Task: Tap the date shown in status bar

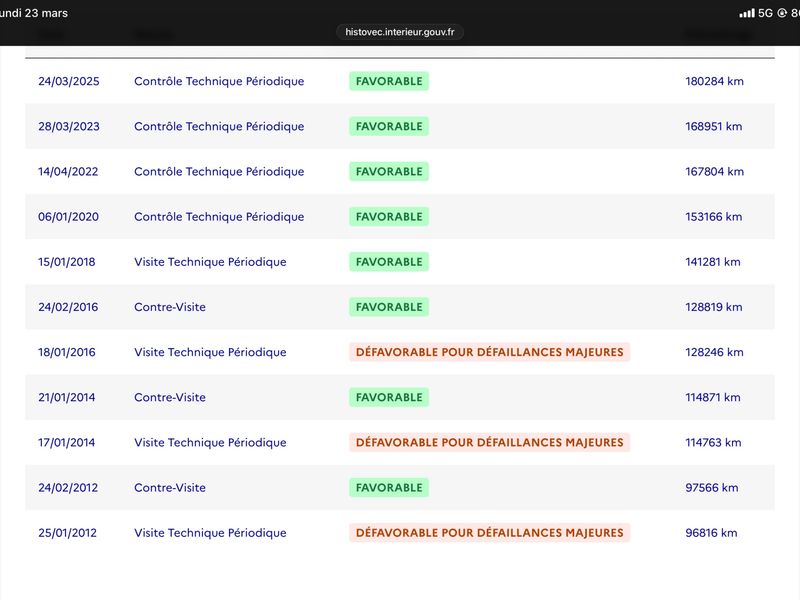Action: click(x=34, y=13)
